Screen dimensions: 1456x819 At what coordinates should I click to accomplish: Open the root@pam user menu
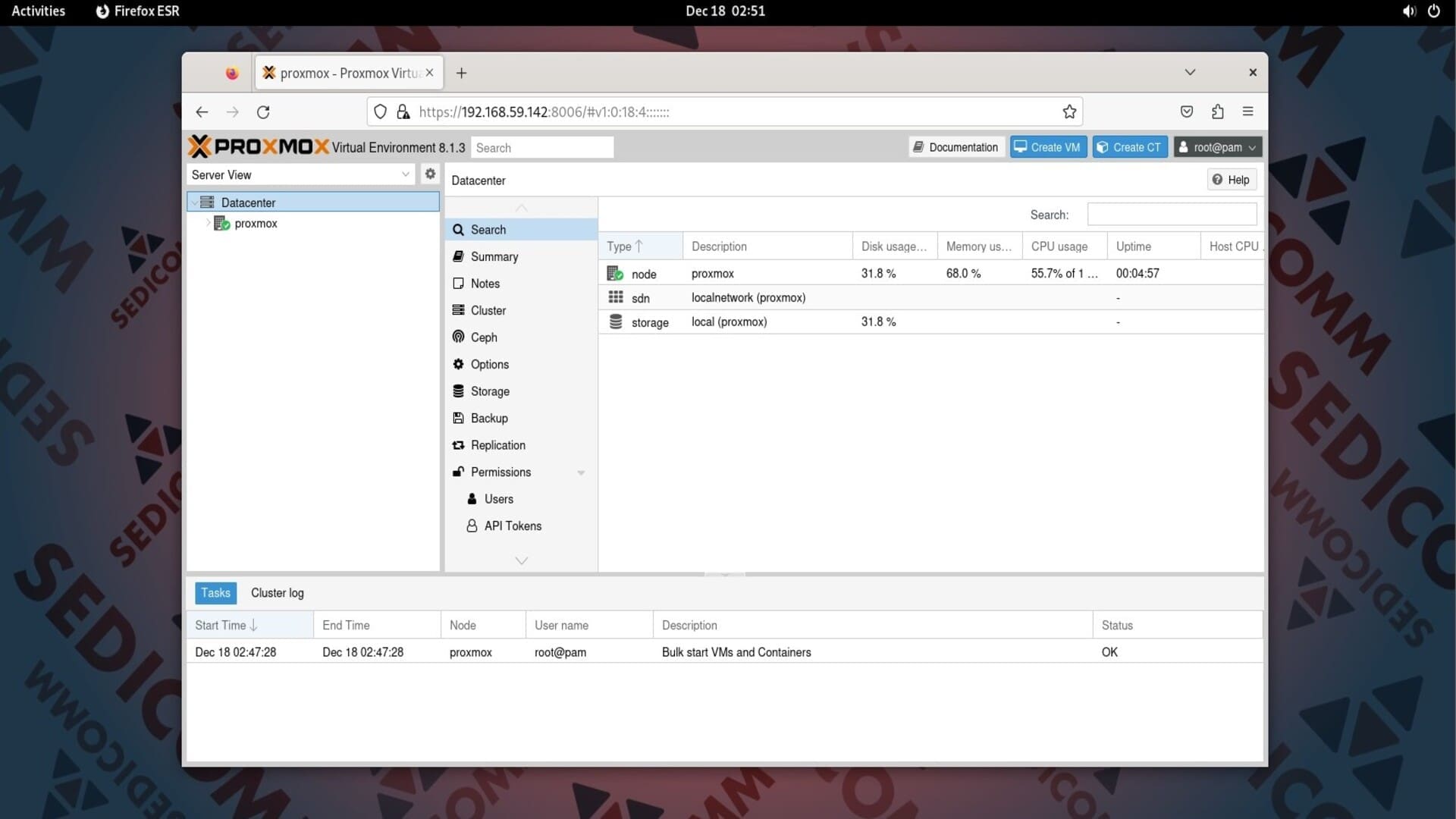click(x=1217, y=147)
